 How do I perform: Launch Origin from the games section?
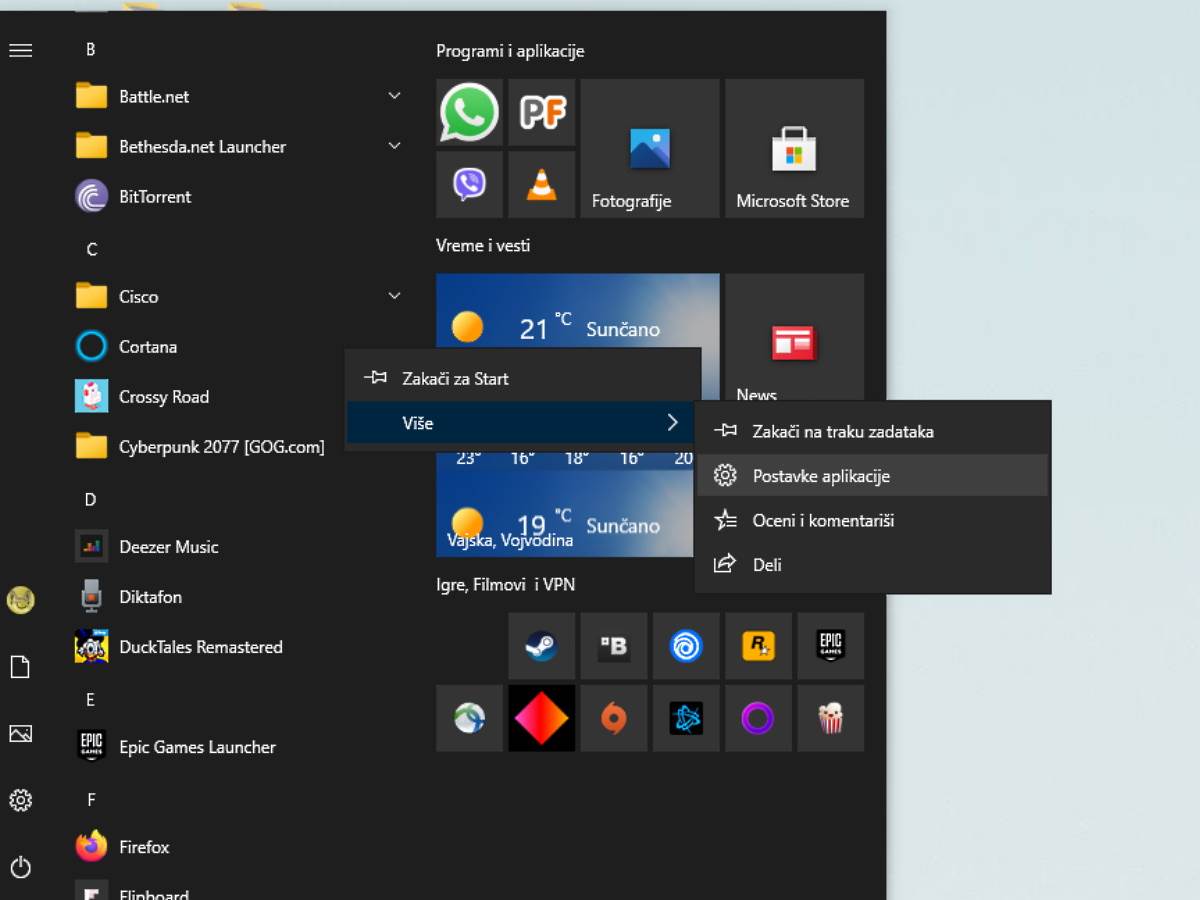[613, 718]
